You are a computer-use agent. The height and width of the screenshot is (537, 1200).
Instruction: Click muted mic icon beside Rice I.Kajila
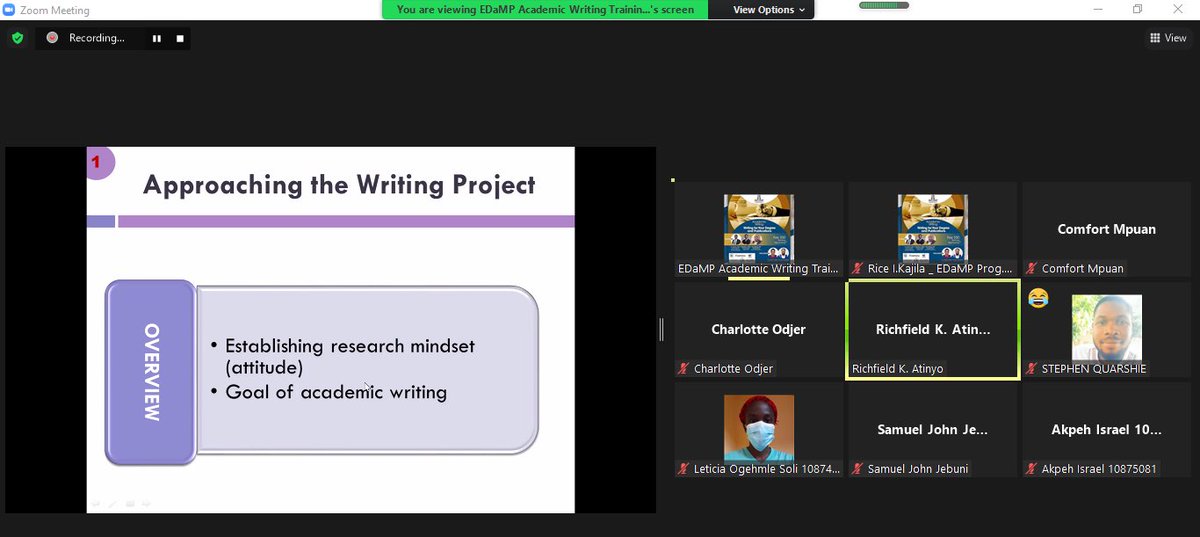click(x=858, y=269)
